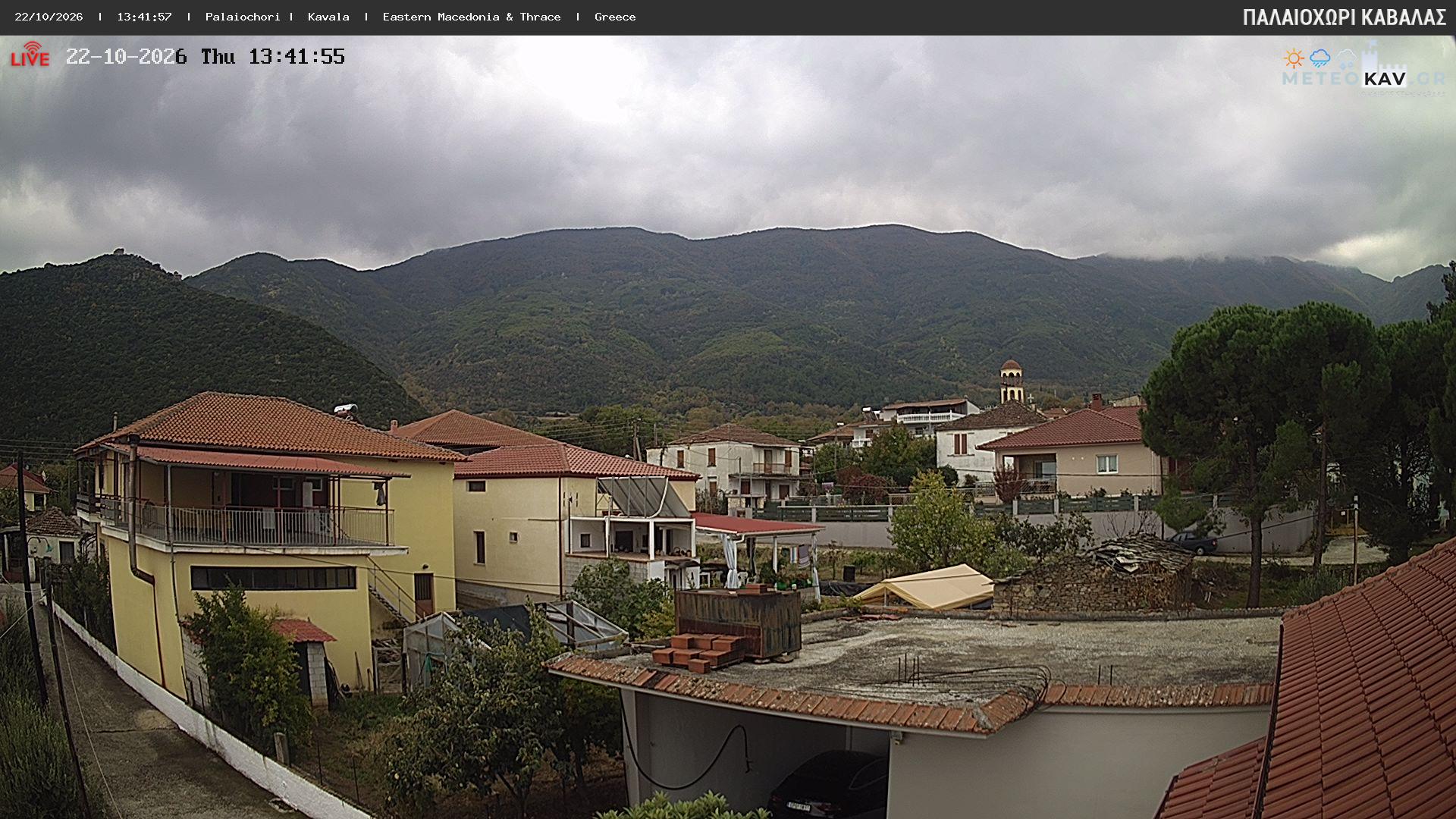This screenshot has height=819, width=1456.
Task: Click the sun weather icon in logo
Action: (x=1293, y=58)
